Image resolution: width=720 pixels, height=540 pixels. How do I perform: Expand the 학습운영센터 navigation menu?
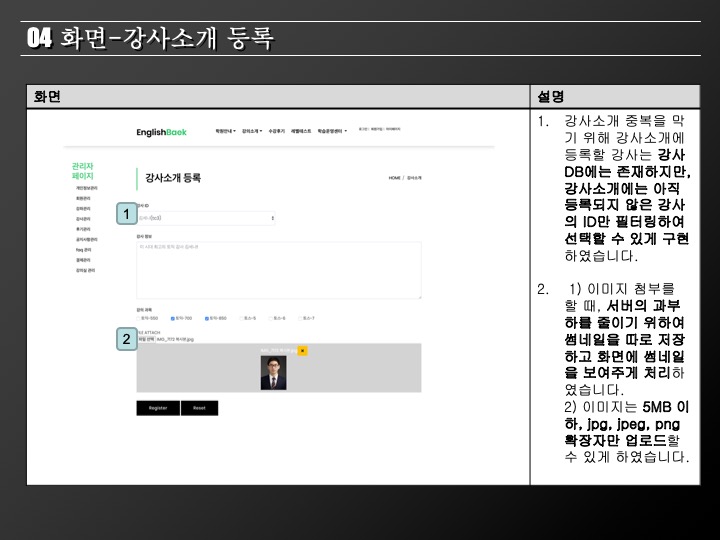coord(332,131)
